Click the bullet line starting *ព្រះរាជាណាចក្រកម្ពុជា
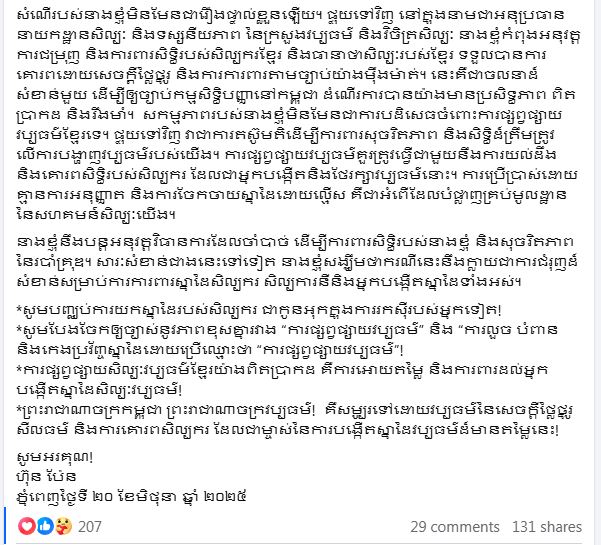 point(296,420)
